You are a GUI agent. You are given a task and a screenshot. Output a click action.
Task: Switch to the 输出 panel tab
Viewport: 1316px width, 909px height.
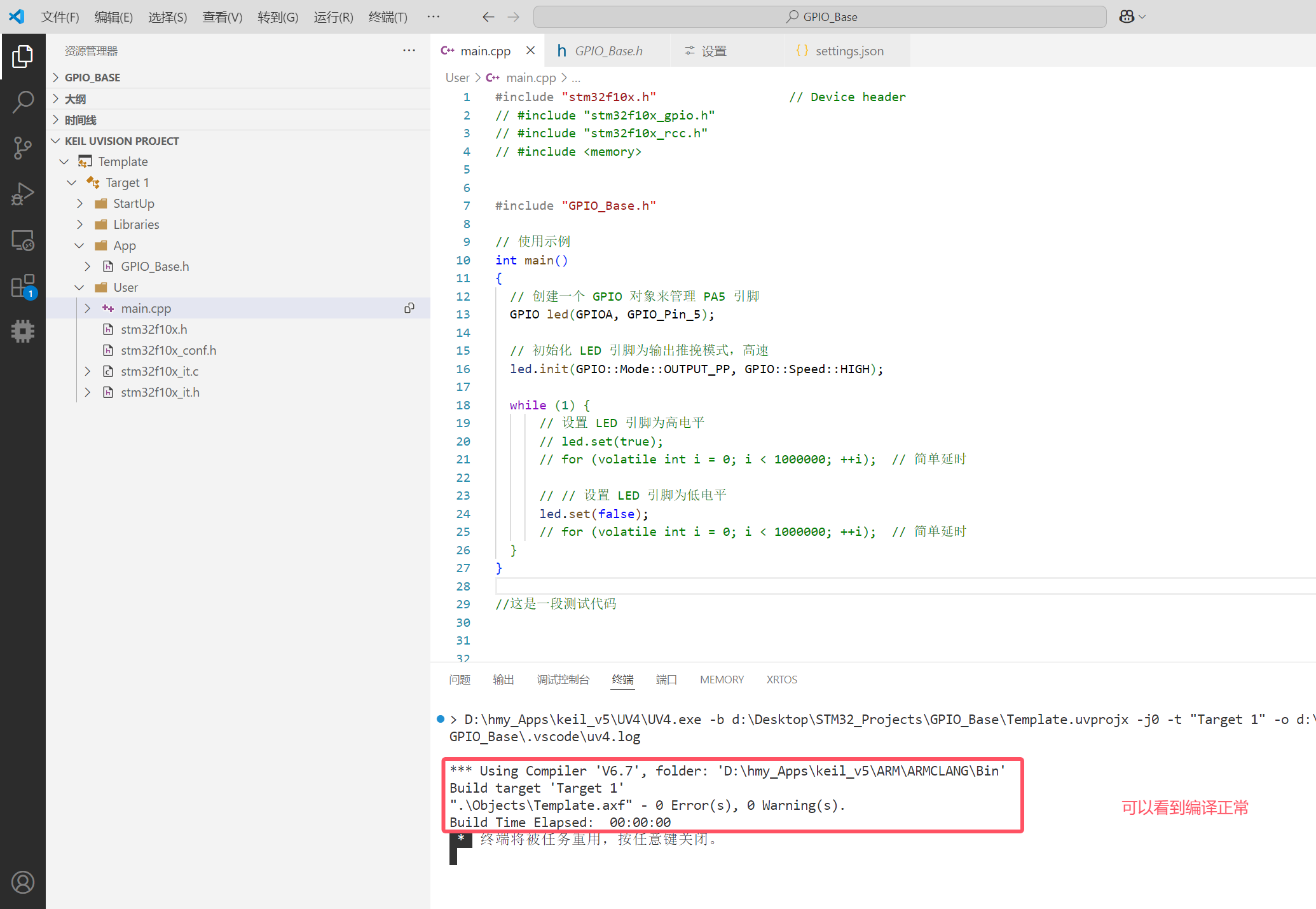(503, 680)
